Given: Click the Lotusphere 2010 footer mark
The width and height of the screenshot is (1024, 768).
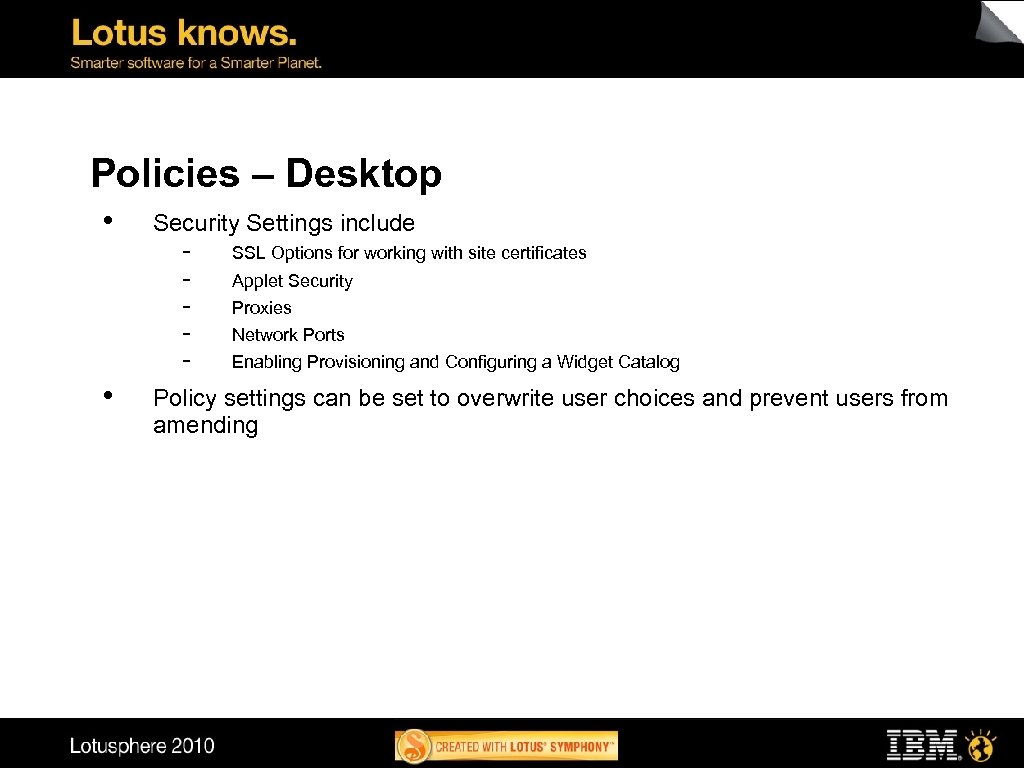Looking at the screenshot, I should click(x=142, y=746).
